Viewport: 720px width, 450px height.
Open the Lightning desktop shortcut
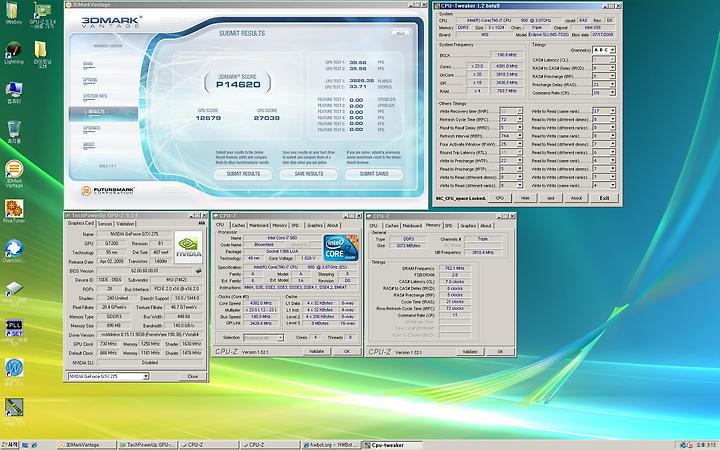click(x=14, y=51)
